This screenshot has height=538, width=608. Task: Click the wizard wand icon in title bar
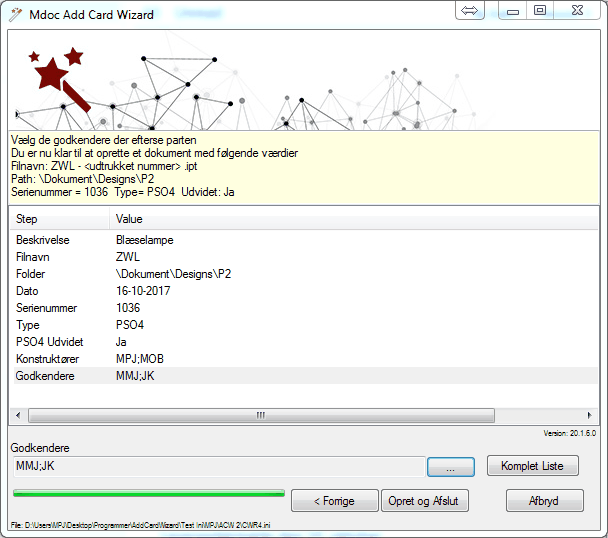point(16,14)
